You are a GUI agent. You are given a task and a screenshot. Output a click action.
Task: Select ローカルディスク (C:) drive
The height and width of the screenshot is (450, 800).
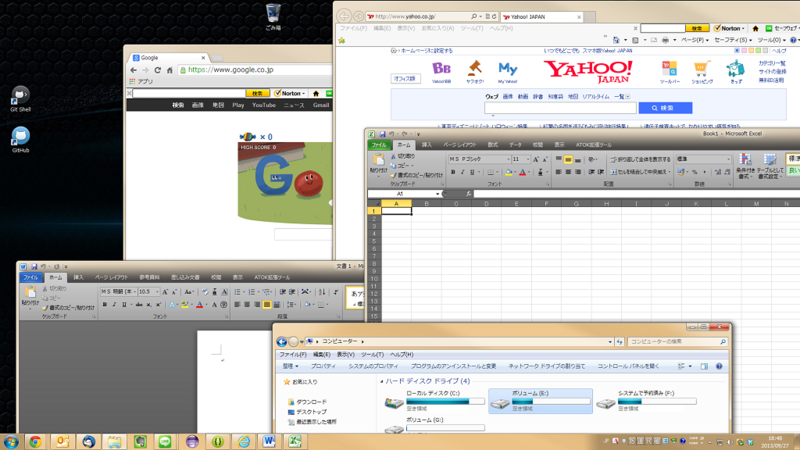[x=434, y=401]
